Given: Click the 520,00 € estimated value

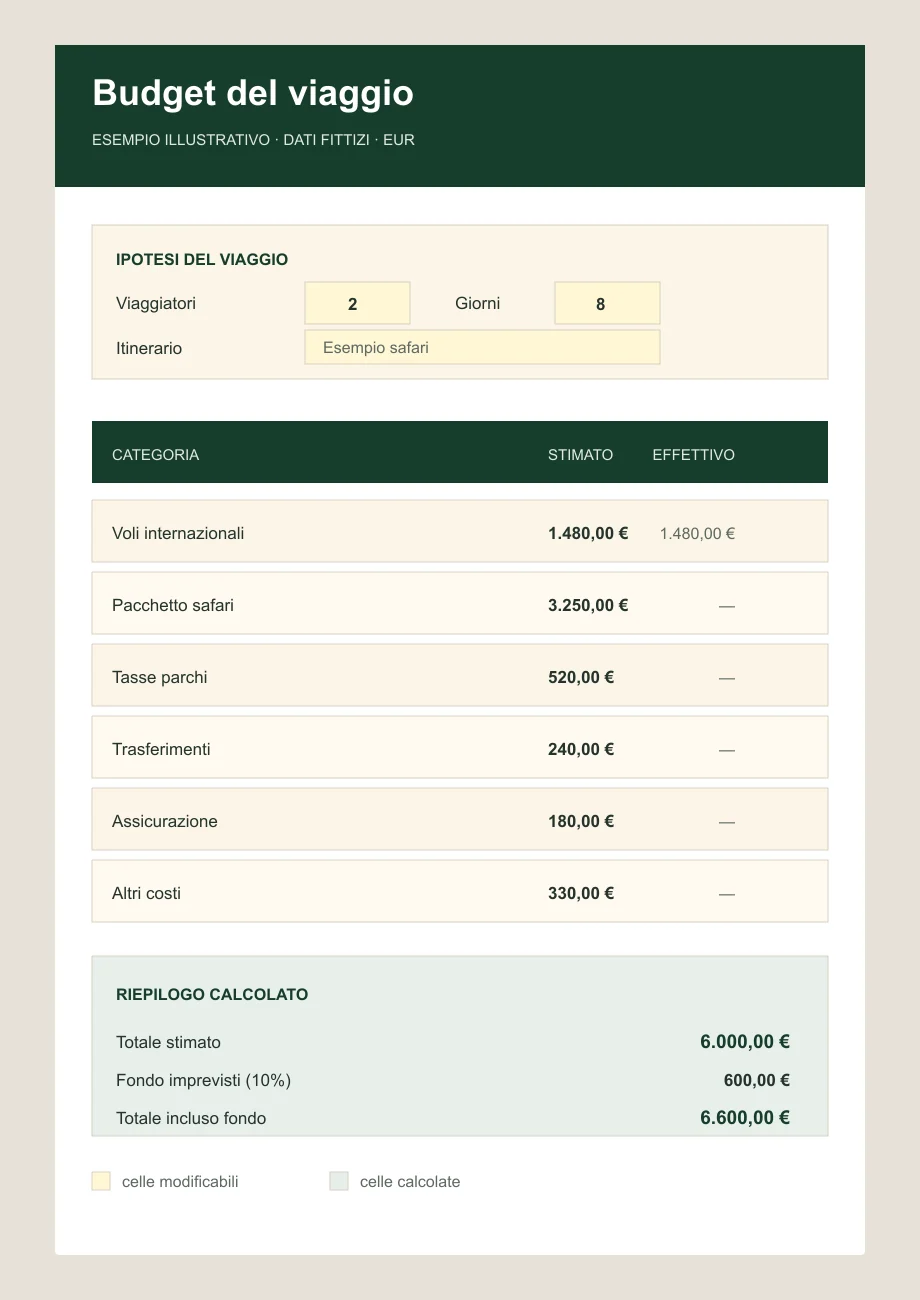Looking at the screenshot, I should tap(581, 677).
